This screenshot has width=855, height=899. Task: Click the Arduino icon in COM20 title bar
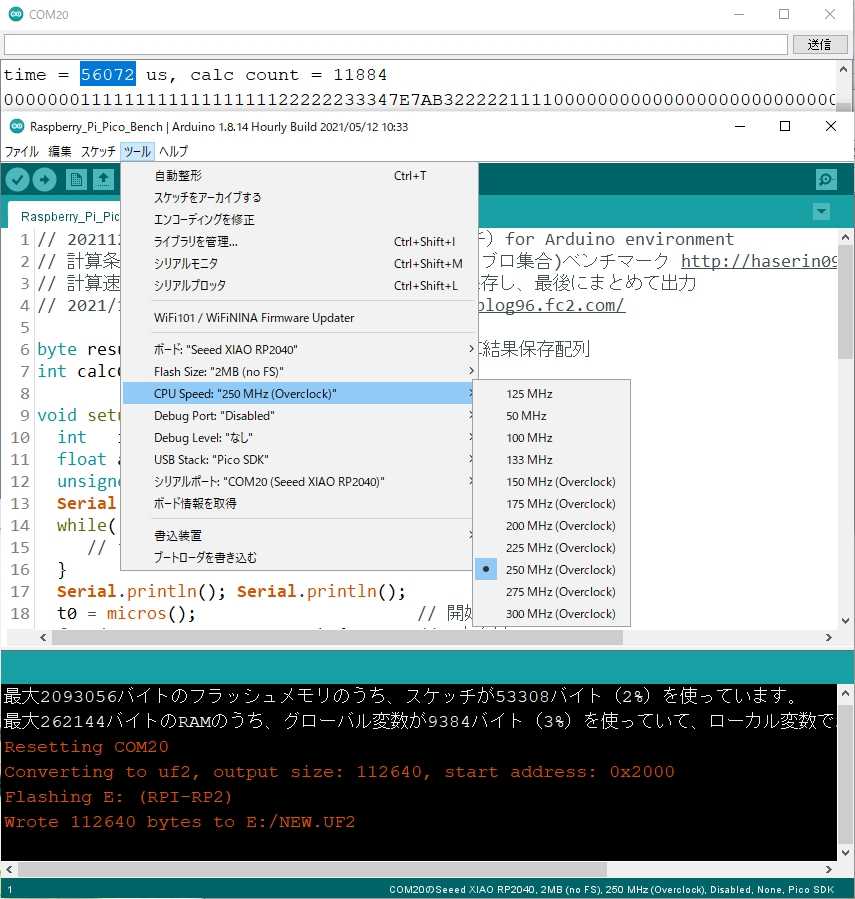(15, 15)
